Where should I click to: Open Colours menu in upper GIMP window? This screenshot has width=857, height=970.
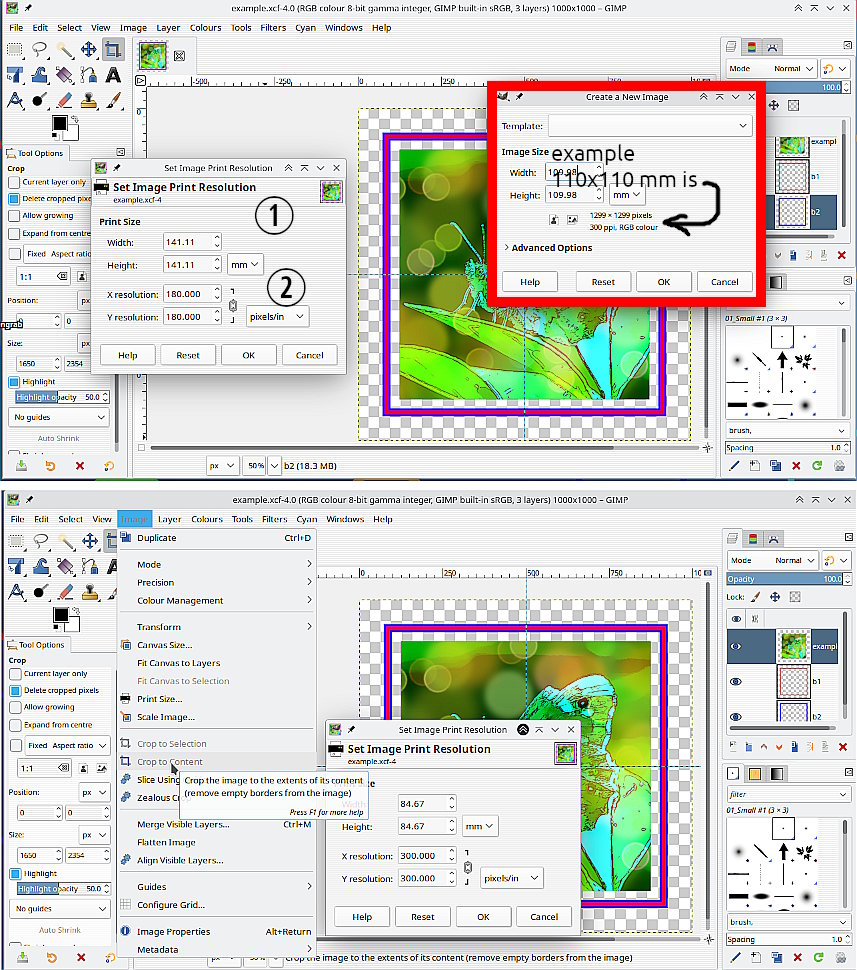pyautogui.click(x=205, y=28)
